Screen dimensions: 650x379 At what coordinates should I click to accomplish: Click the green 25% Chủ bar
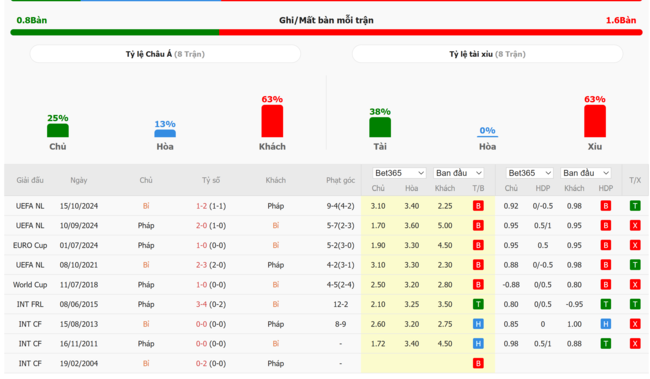coord(58,131)
